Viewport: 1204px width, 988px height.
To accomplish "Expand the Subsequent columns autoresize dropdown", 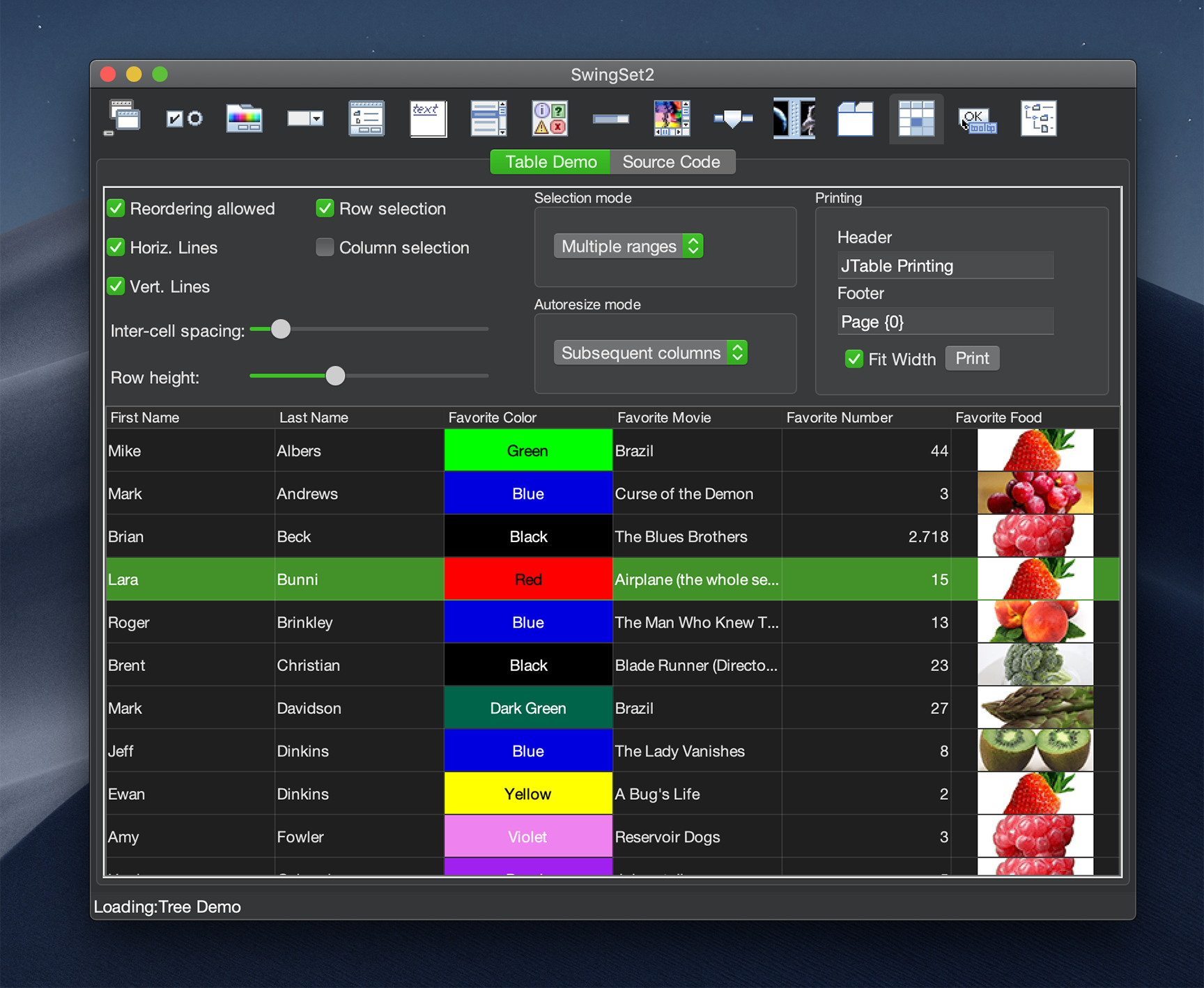I will [x=650, y=353].
